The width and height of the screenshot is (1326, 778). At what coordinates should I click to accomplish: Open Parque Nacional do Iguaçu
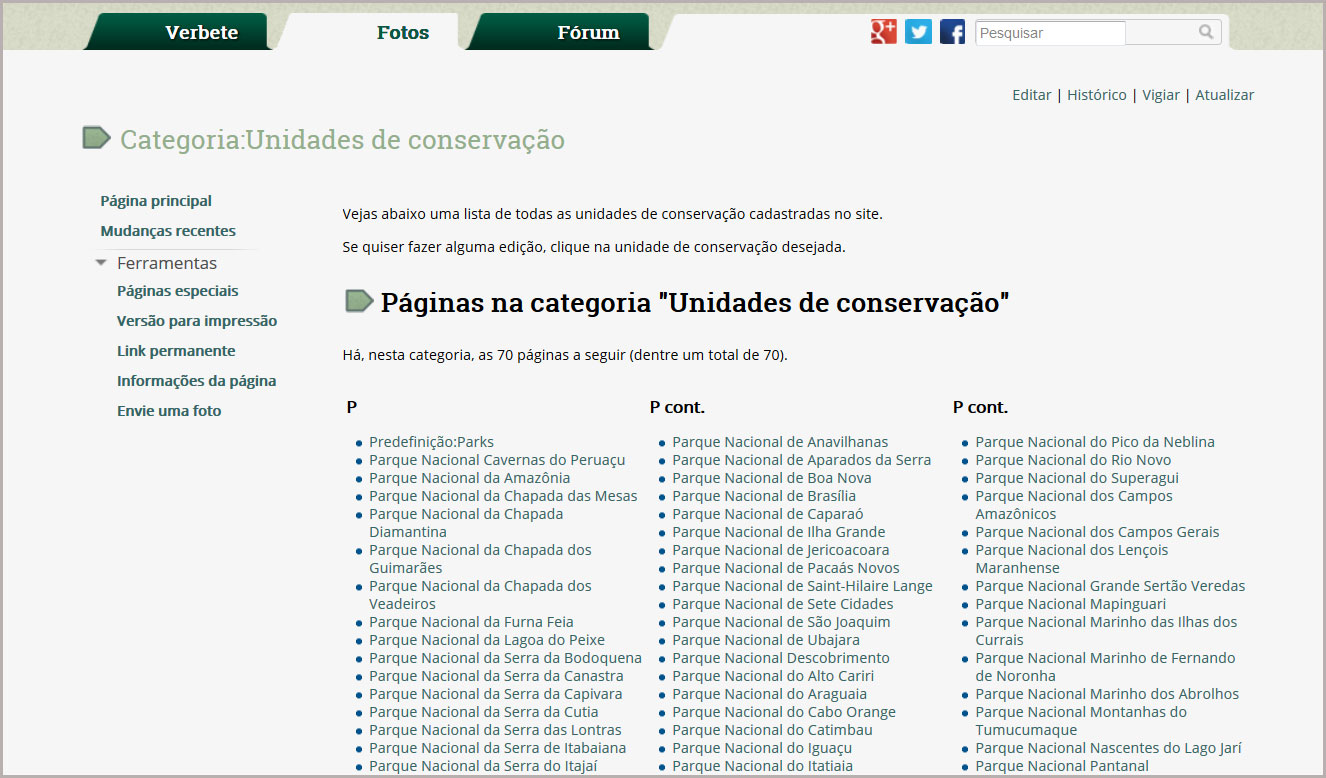click(762, 748)
